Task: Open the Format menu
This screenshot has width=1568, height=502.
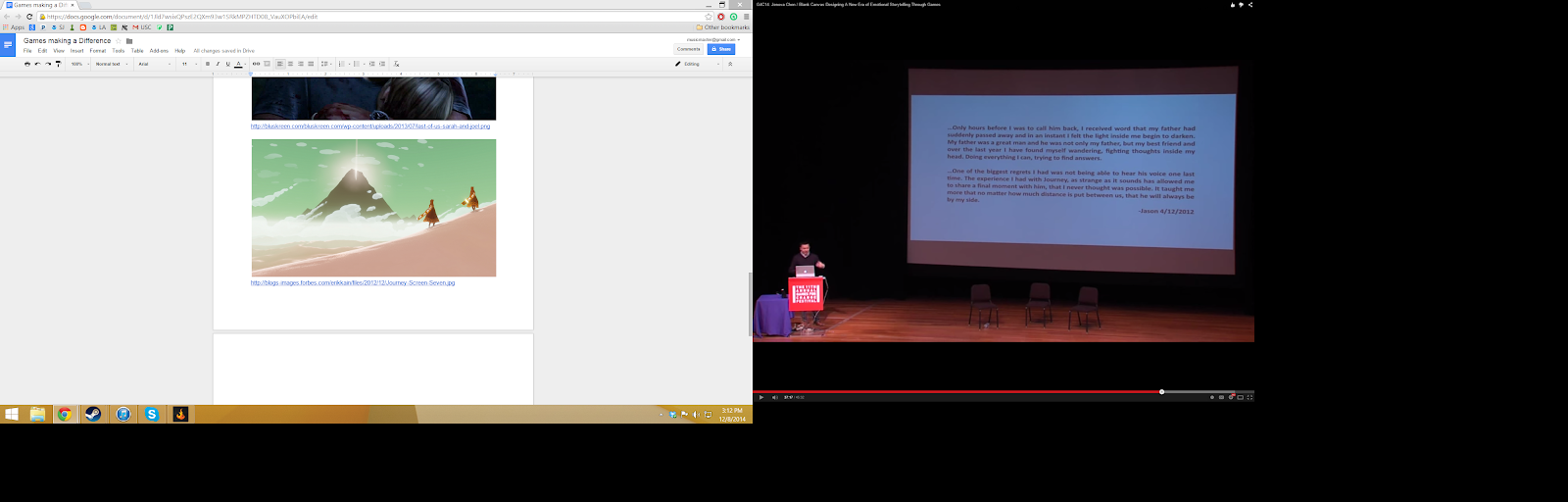Action: (x=98, y=51)
